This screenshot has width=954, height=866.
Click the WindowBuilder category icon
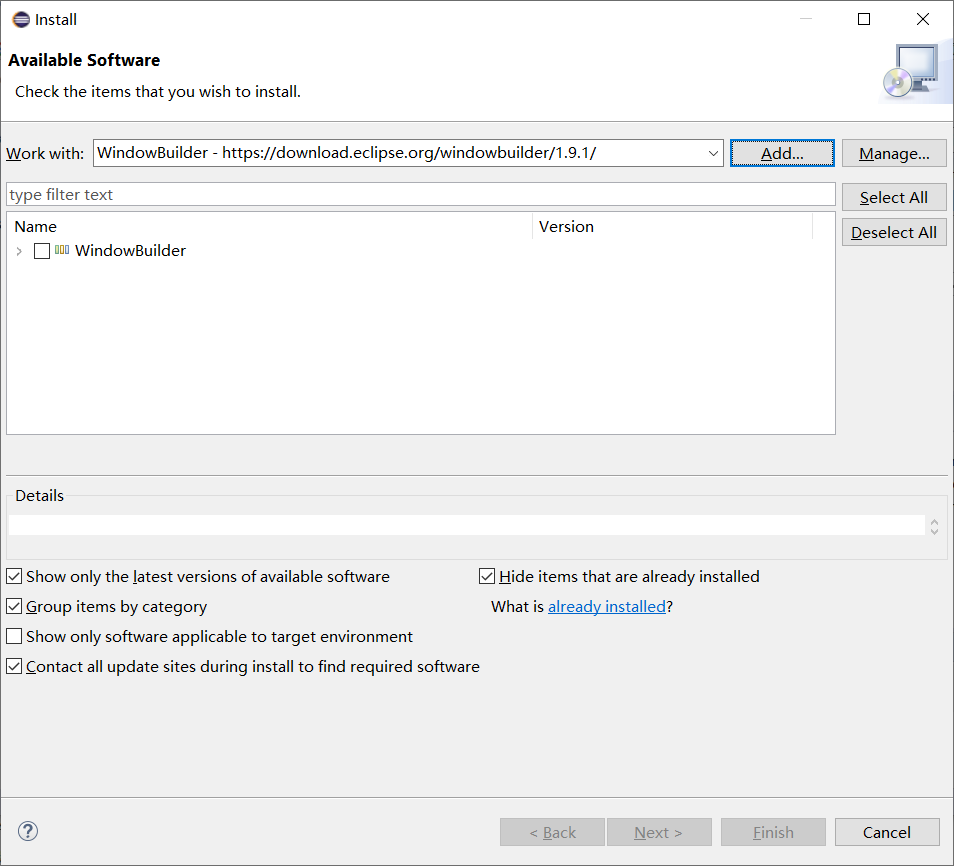click(x=62, y=250)
